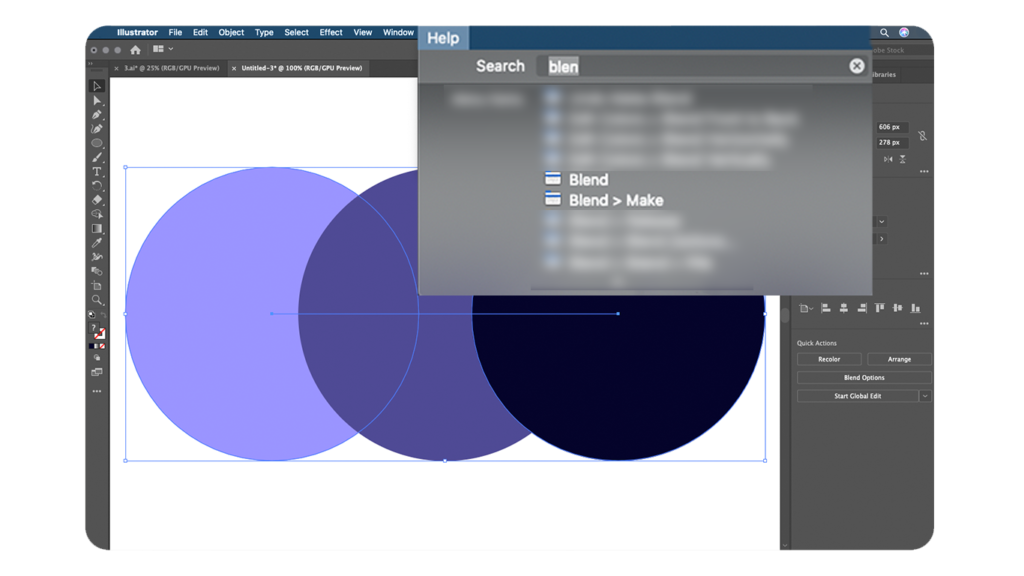Open the Edit menu
Viewport: 1024px width, 576px height.
point(200,33)
